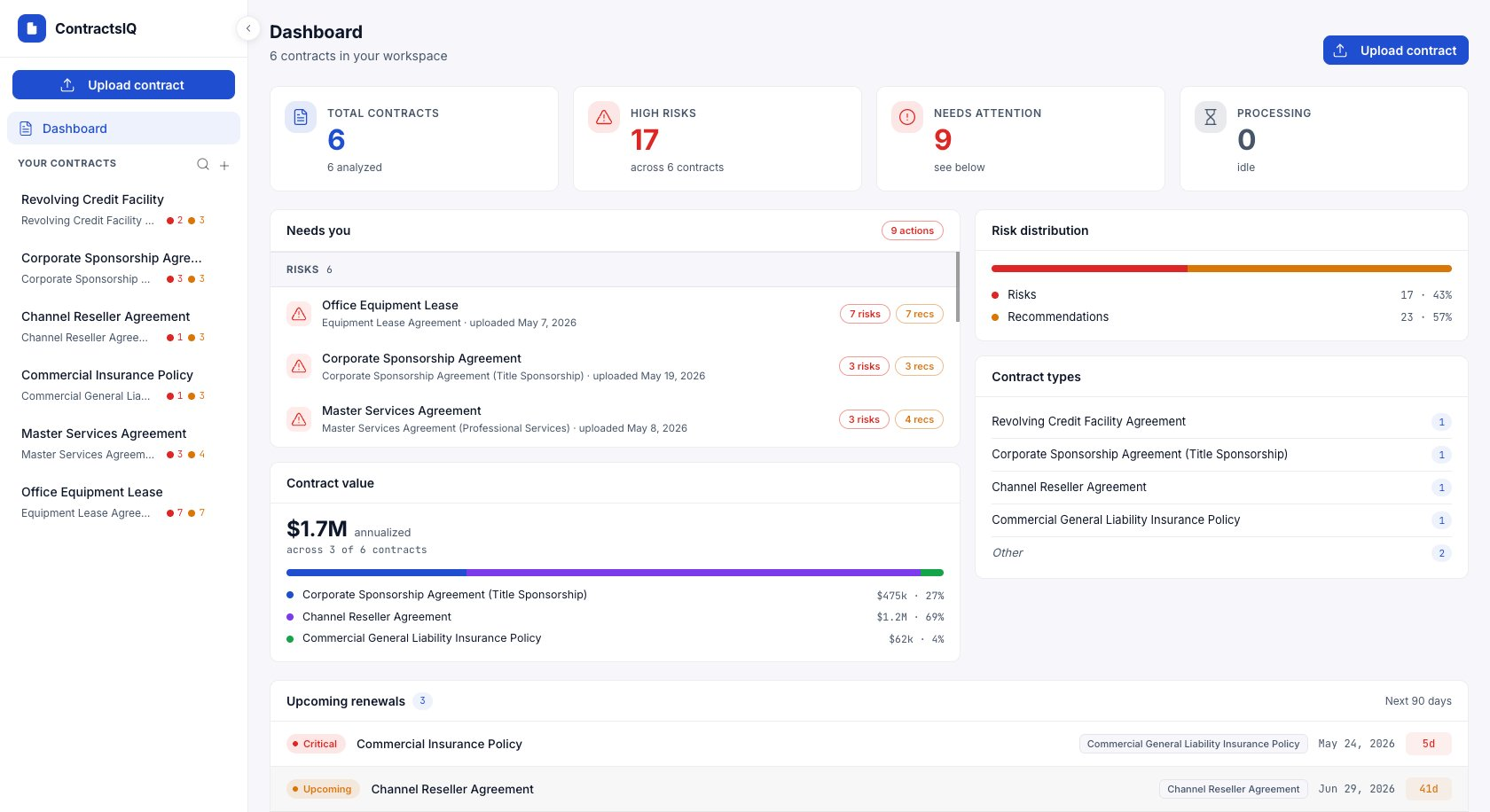Open Channel Reseller Agreement renewal row

[868, 789]
